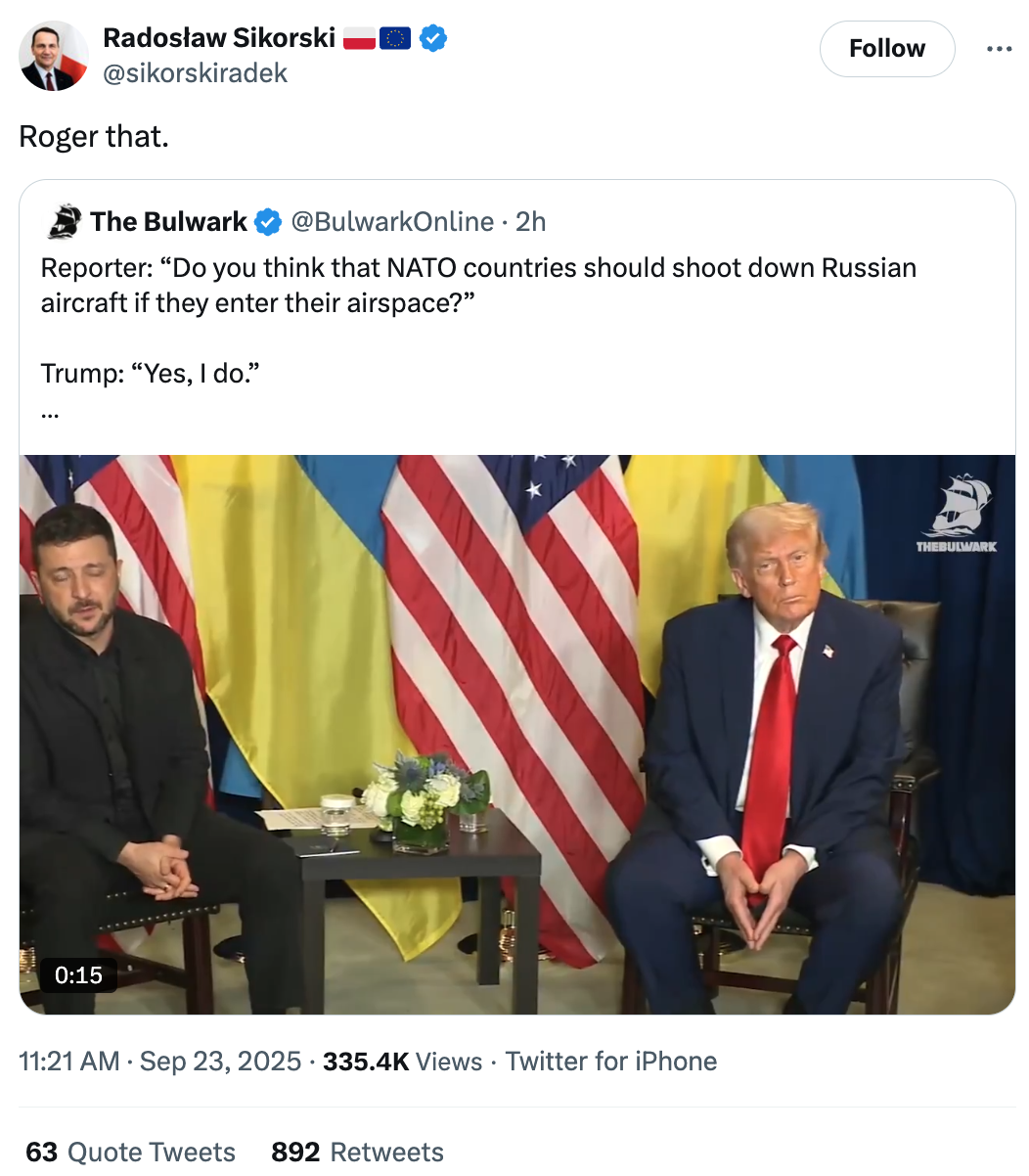Expand the truncated quoted tweet ellipsis
This screenshot has width=1029, height=1176.
50,413
